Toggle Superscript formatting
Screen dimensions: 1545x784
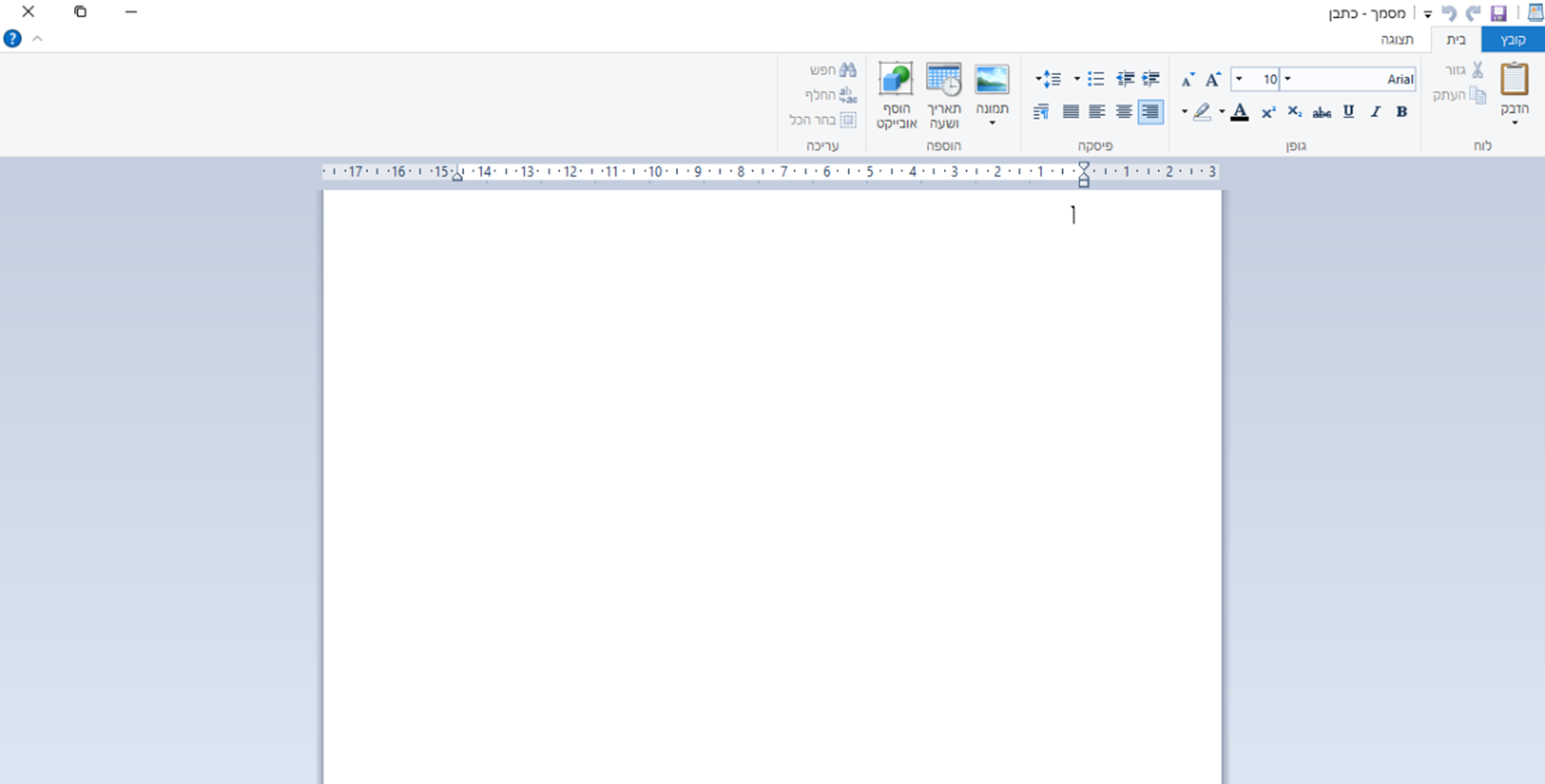tap(1268, 113)
